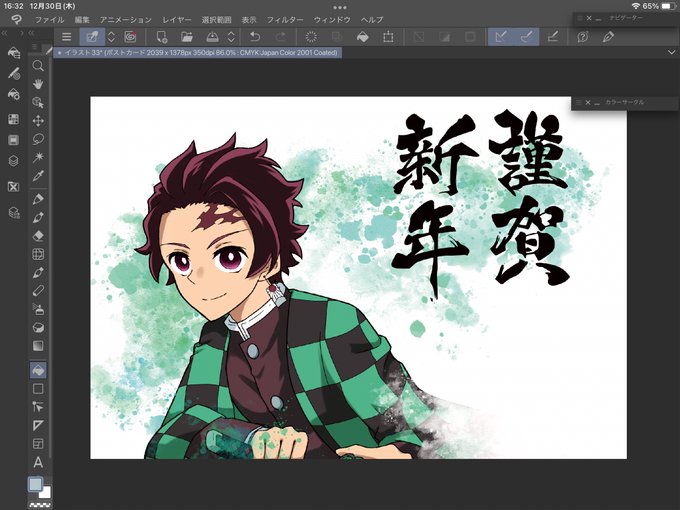Select the control point arrow tool
This screenshot has width=680, height=510.
(38, 407)
